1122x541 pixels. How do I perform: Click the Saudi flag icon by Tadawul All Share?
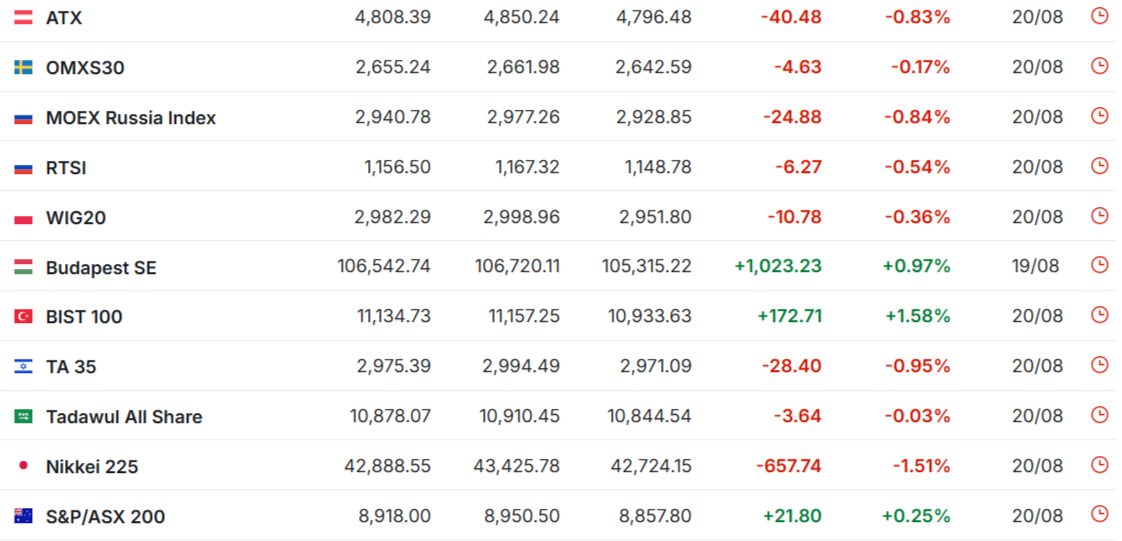[23, 416]
